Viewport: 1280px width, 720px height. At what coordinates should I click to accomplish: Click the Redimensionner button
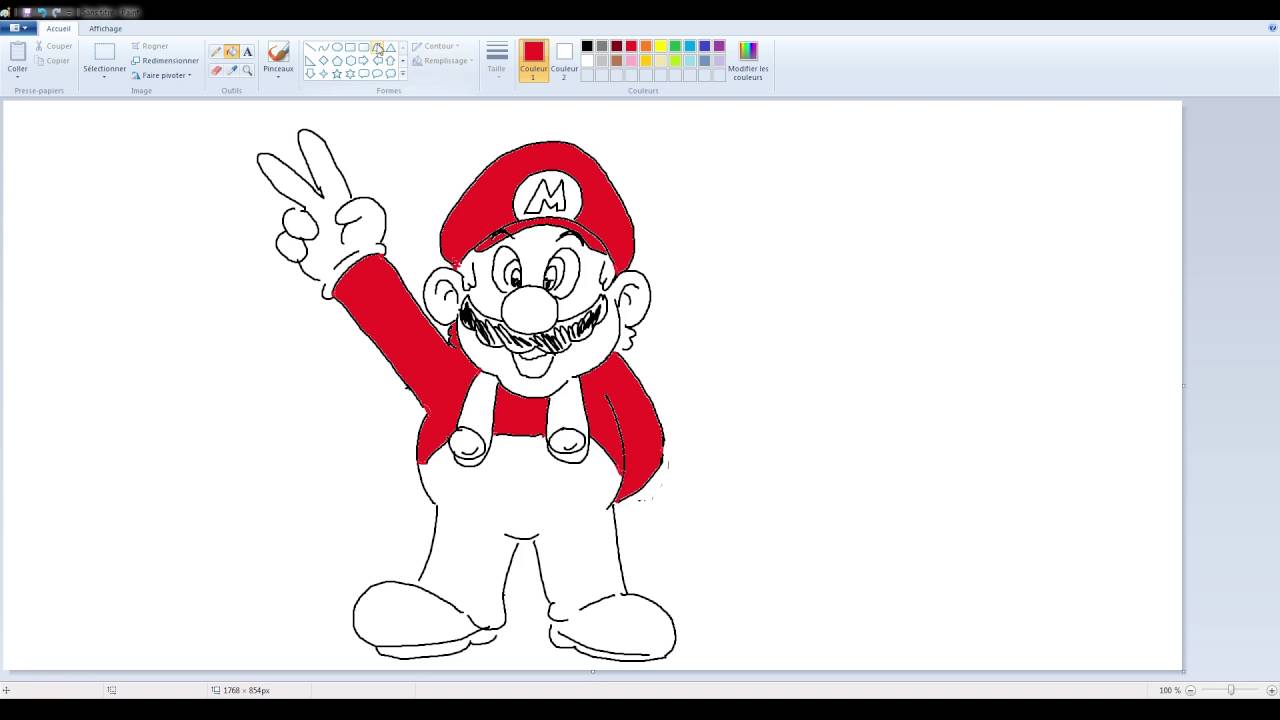tap(166, 60)
